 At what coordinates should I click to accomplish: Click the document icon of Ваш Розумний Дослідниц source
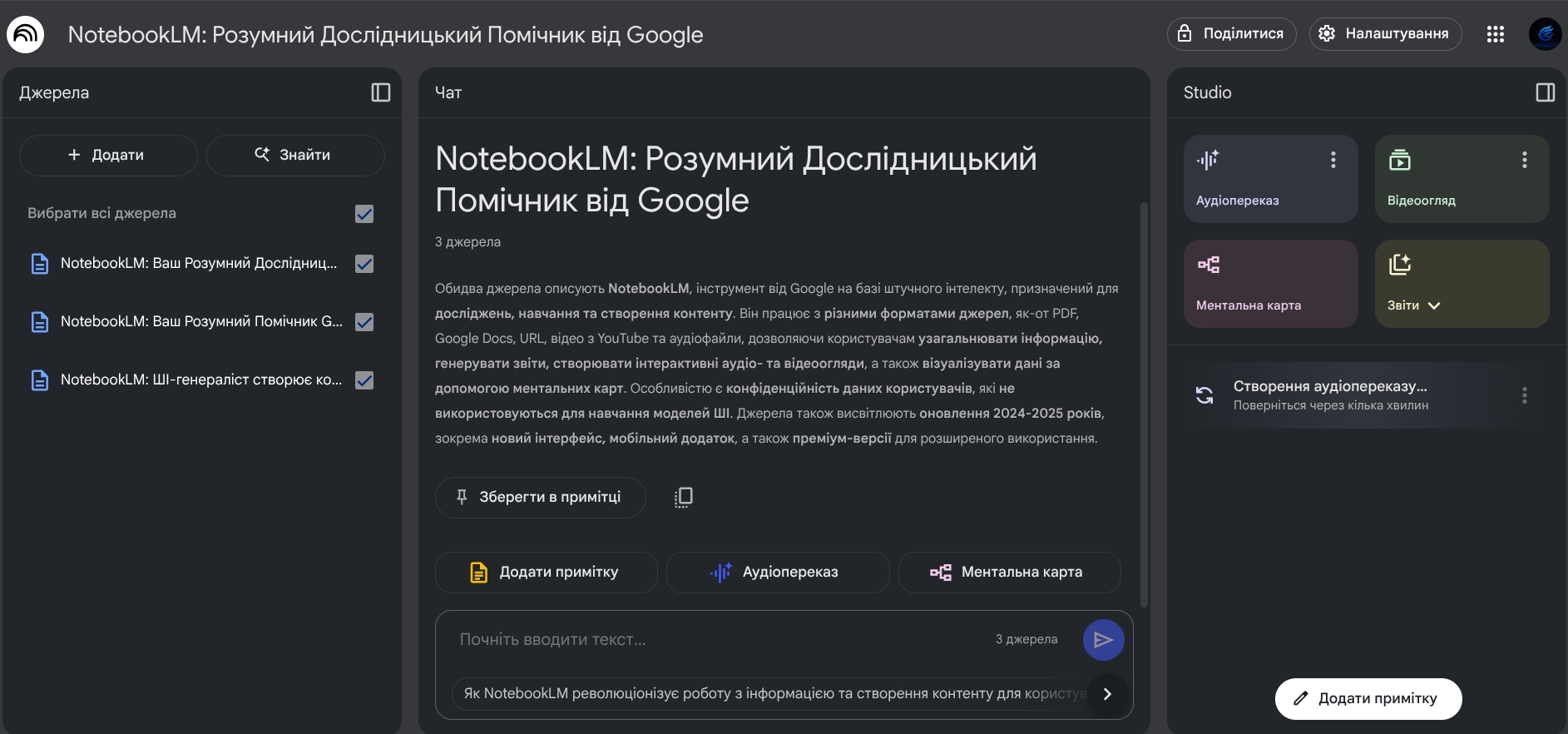coord(39,264)
